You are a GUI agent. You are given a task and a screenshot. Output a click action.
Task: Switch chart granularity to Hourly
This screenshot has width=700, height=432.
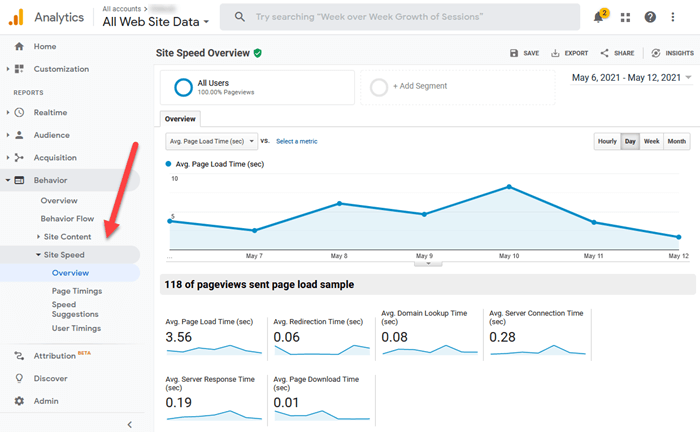[607, 141]
